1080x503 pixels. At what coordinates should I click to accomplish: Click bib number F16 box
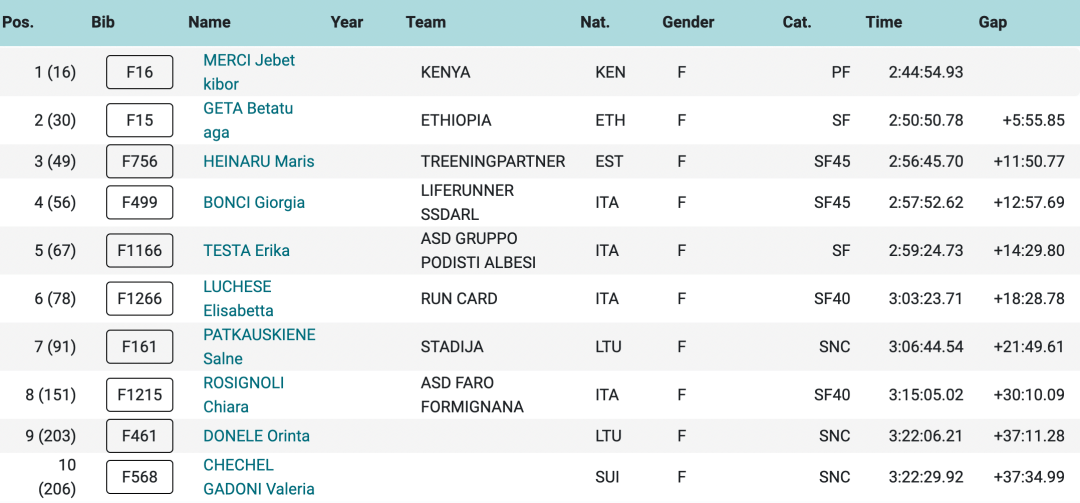point(140,72)
